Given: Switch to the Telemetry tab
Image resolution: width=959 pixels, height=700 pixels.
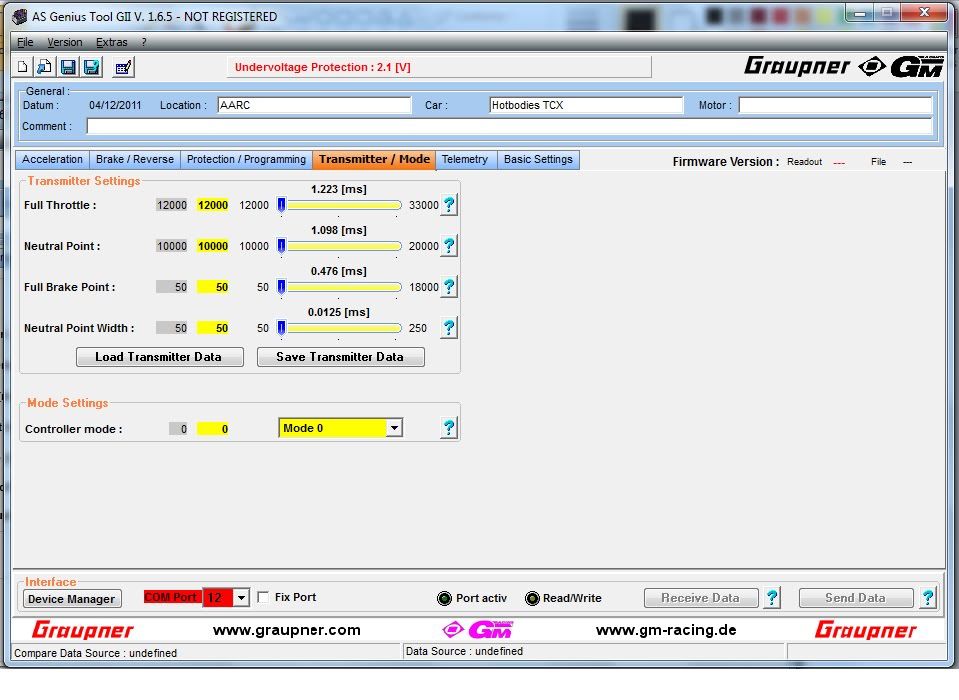Looking at the screenshot, I should pyautogui.click(x=465, y=160).
